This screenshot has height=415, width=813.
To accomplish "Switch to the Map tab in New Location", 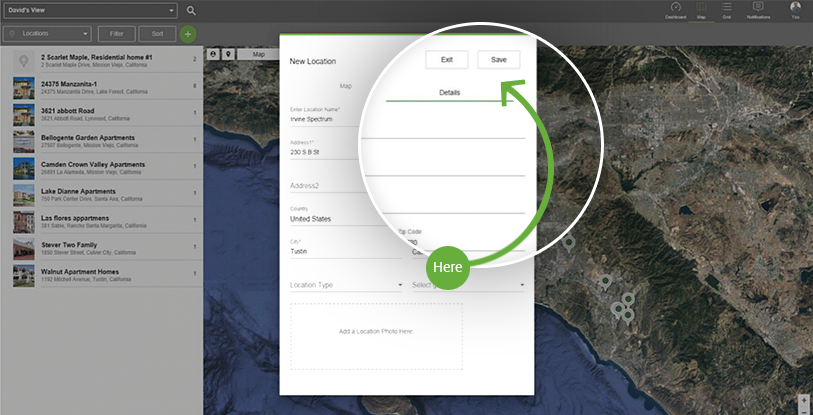I will point(346,86).
